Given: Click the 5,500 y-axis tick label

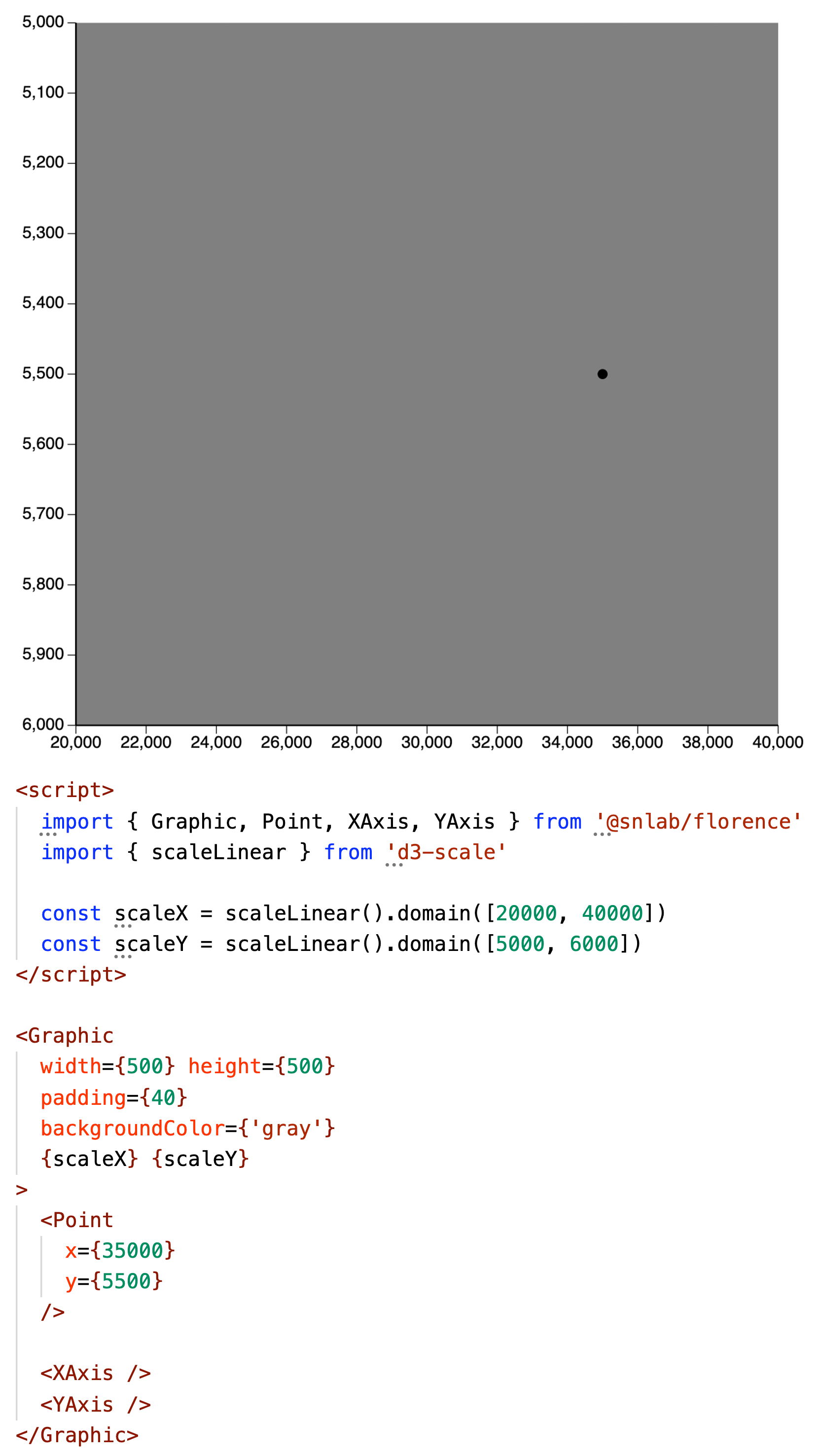Looking at the screenshot, I should tap(43, 373).
